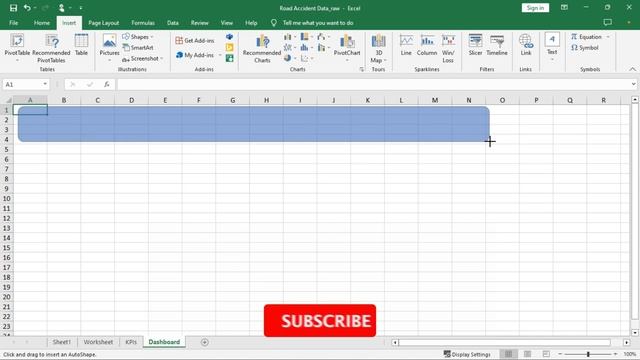Select the entire sheet with the corner button
Screen dimensions: 640x360
7,100
